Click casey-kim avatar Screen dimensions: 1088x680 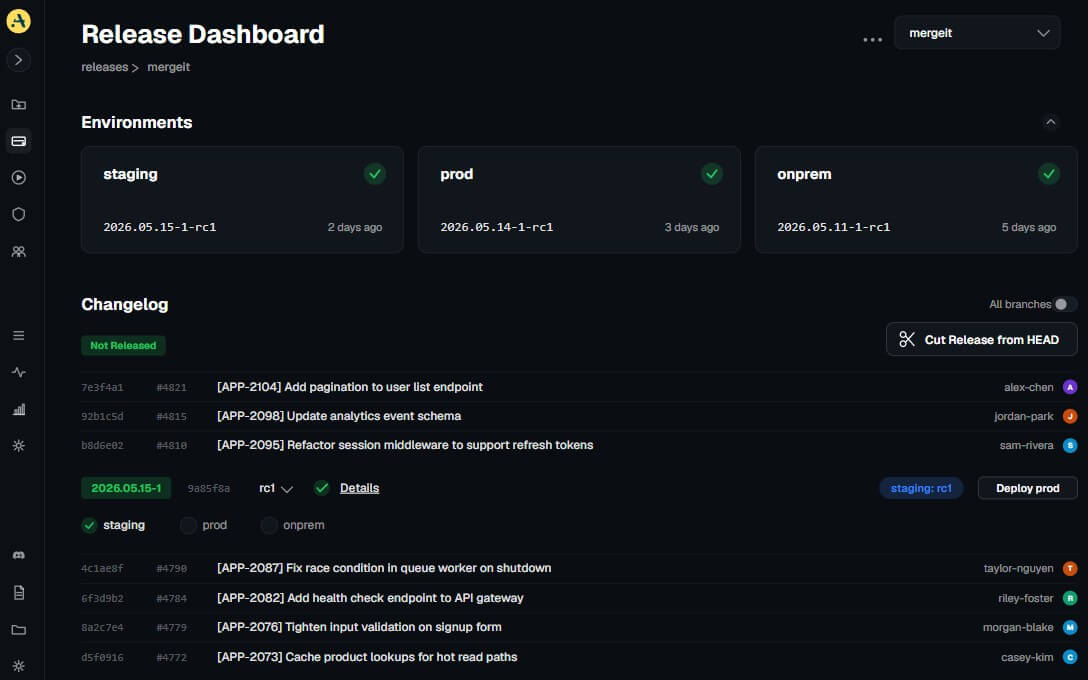tap(1070, 657)
